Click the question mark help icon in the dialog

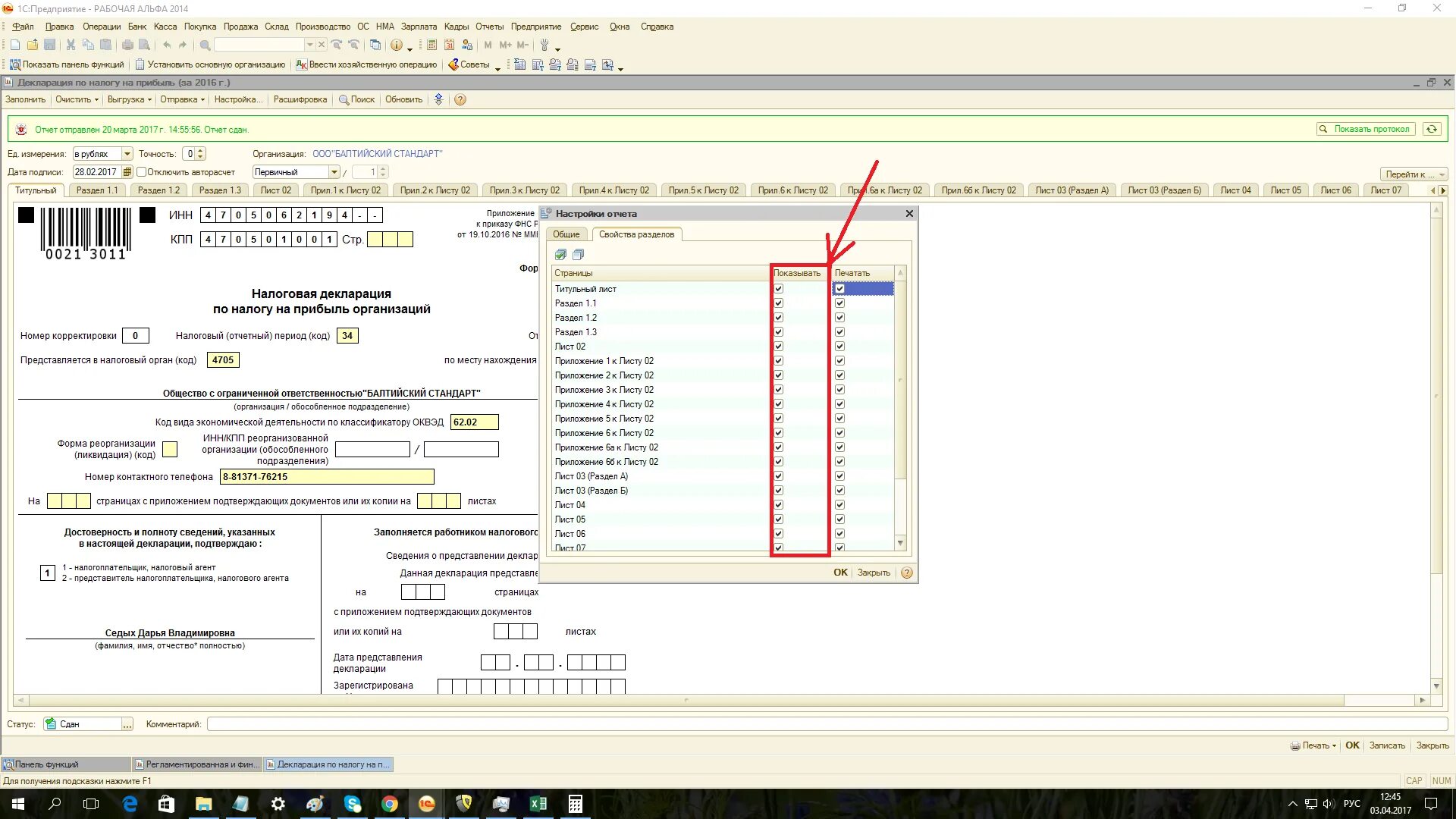coord(906,573)
